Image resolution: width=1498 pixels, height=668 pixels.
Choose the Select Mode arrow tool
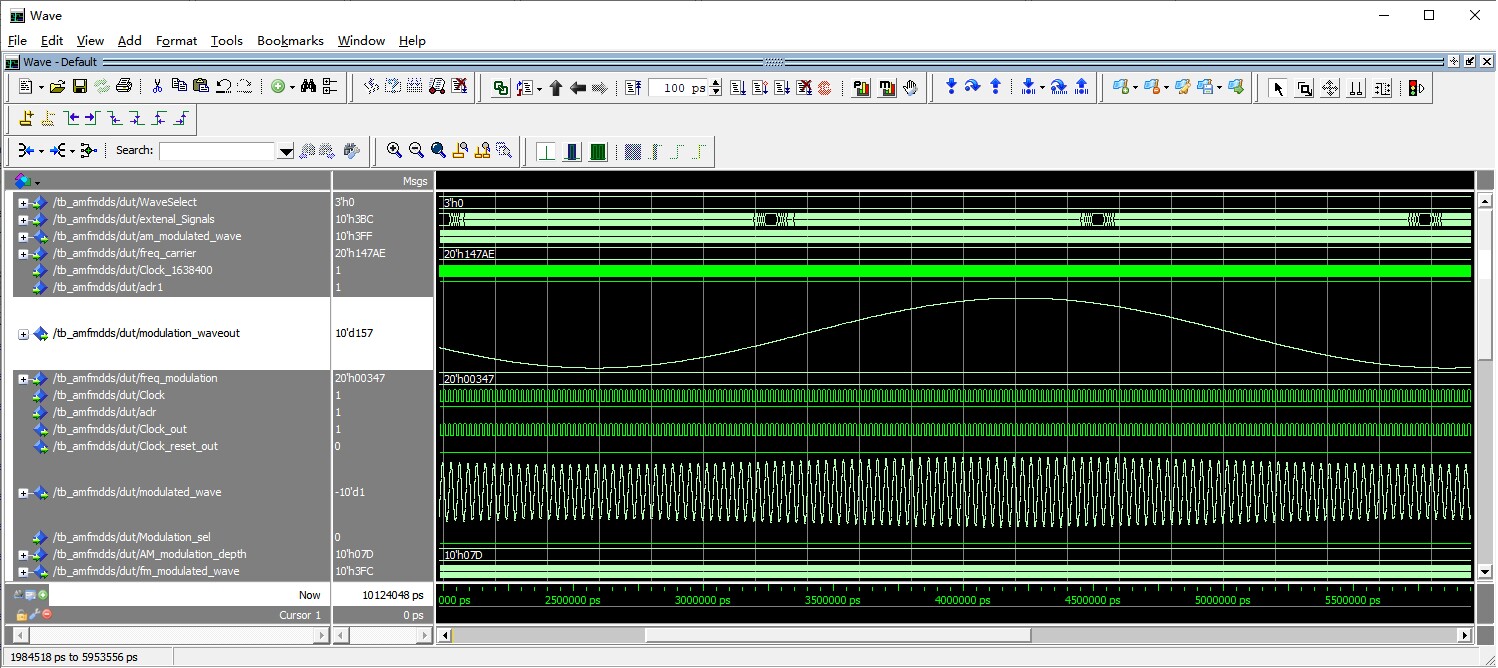click(x=1277, y=88)
